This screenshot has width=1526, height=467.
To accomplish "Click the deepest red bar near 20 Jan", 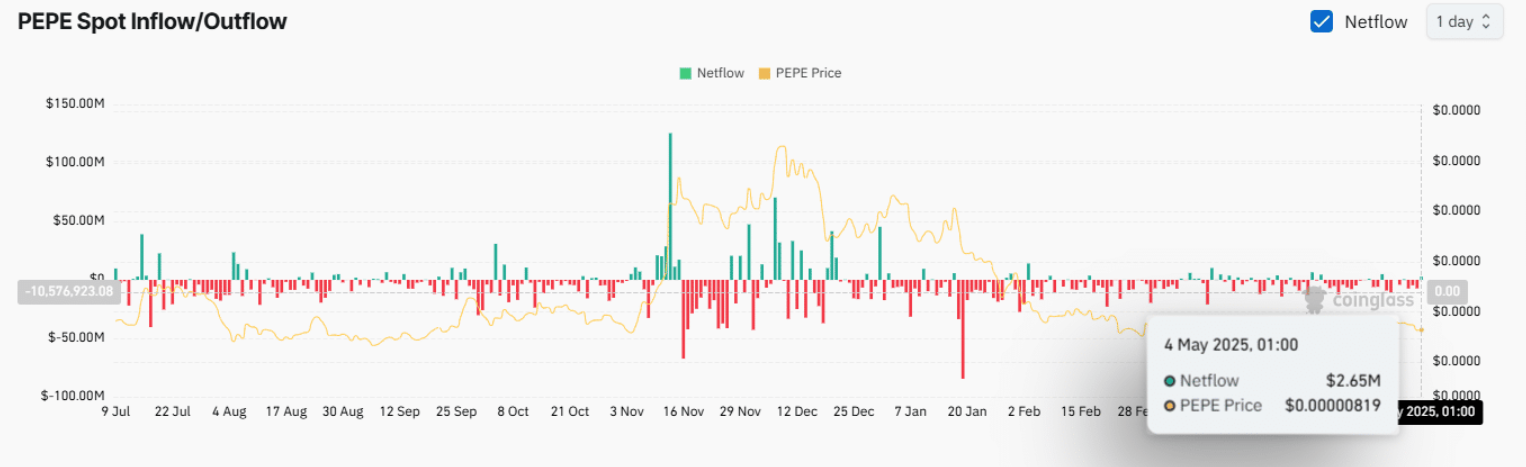I will click(x=963, y=329).
